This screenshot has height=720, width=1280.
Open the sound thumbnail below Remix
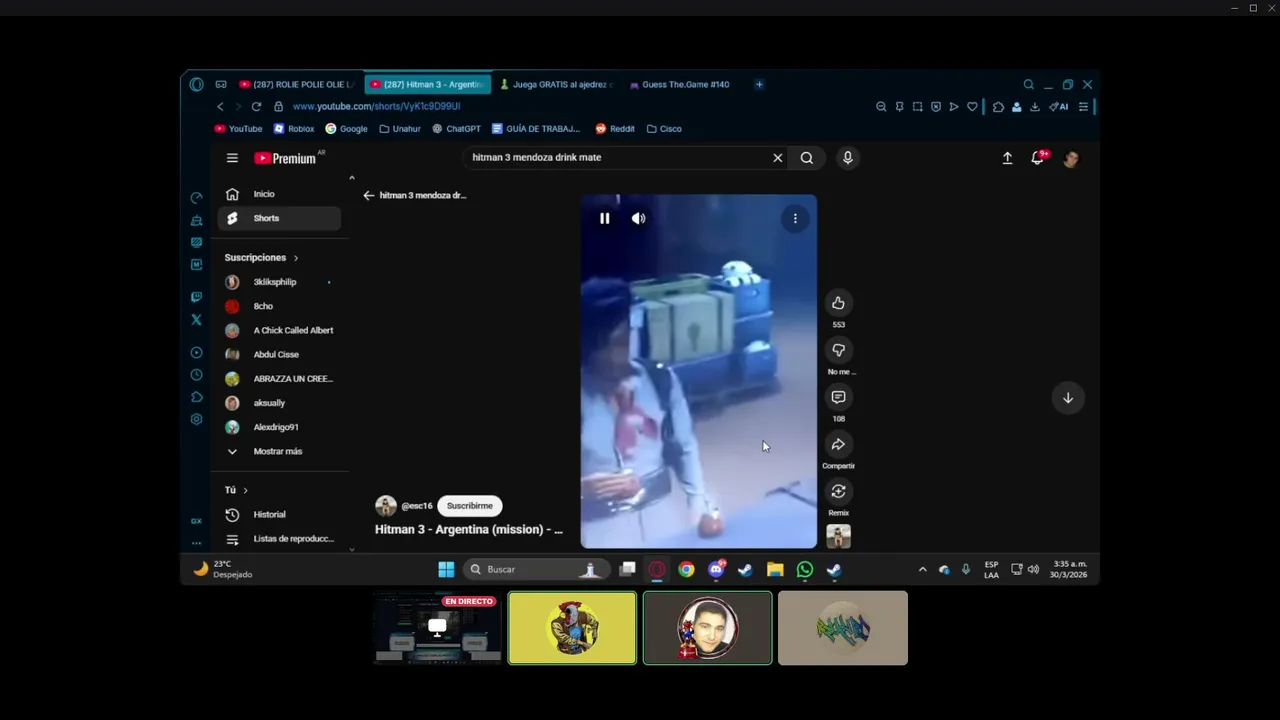(x=838, y=536)
